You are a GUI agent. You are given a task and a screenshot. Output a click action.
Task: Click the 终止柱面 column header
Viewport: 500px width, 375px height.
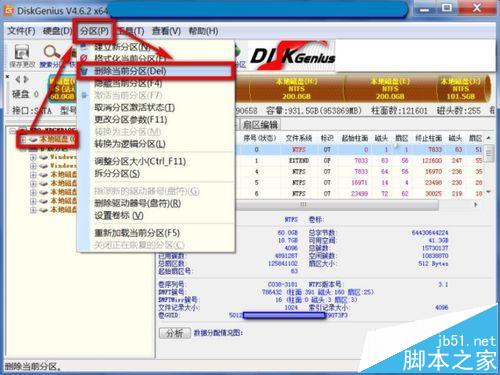coord(428,138)
